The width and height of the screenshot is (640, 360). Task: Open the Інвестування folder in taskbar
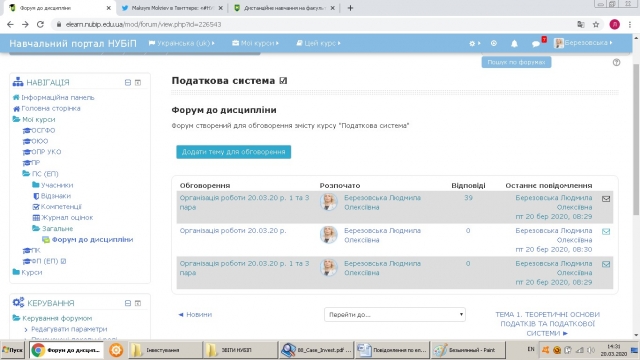pos(165,350)
